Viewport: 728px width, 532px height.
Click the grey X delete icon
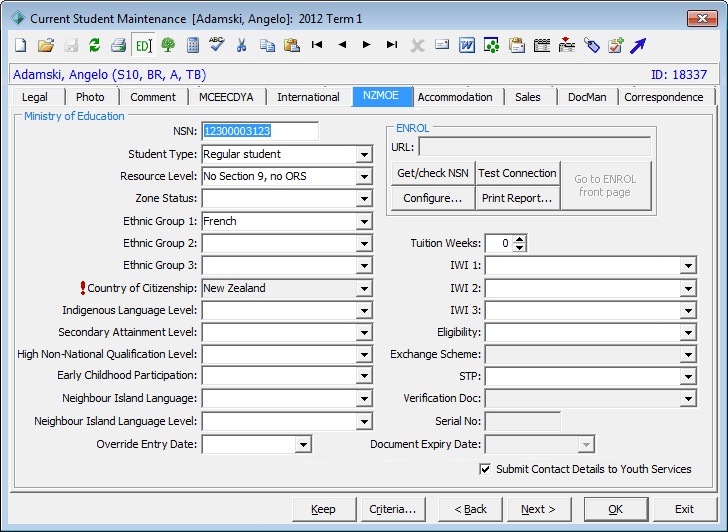417,45
